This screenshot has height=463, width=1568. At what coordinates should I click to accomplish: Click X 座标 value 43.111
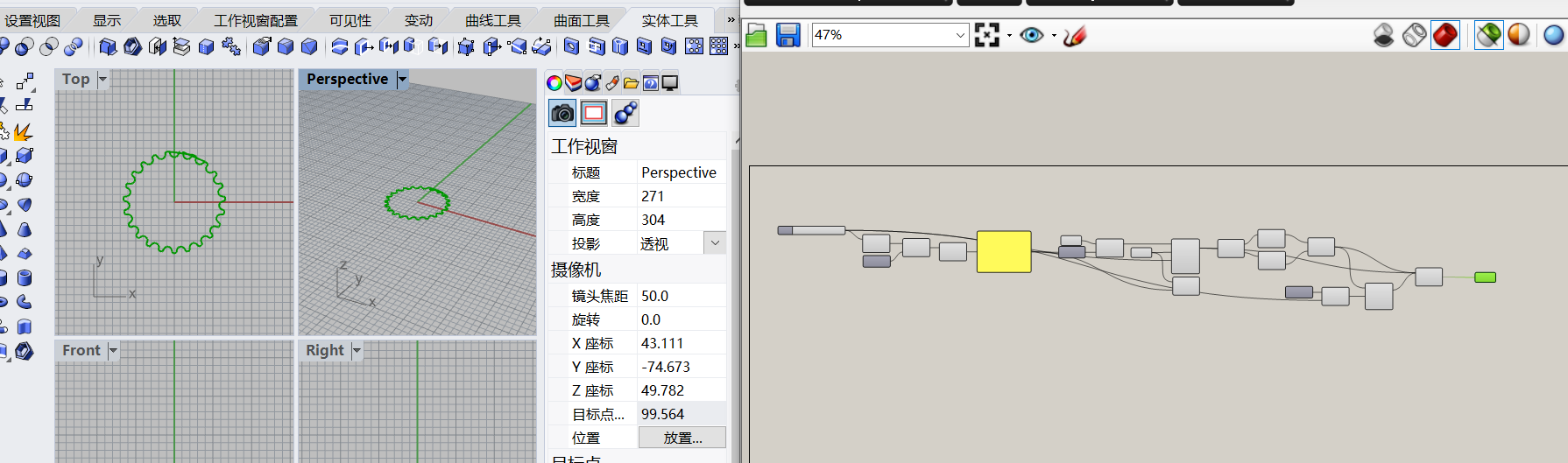click(x=682, y=343)
